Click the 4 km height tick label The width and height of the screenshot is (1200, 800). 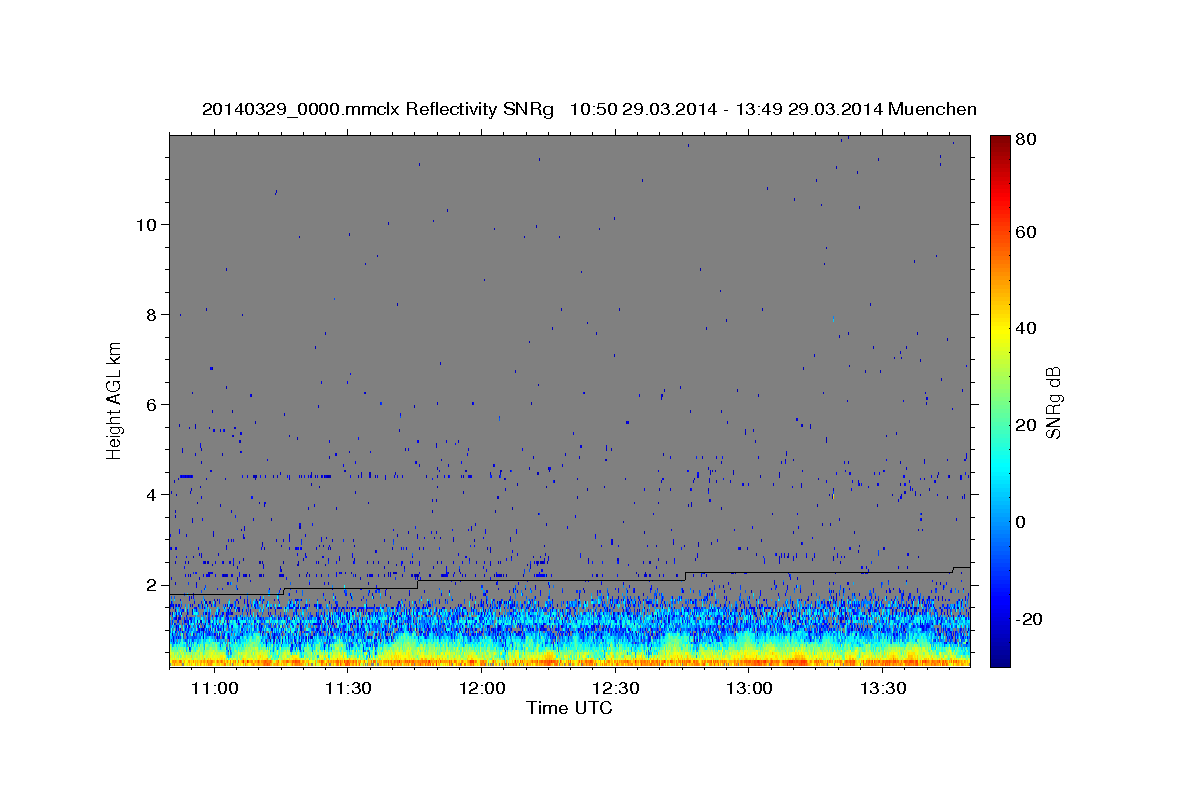[151, 494]
